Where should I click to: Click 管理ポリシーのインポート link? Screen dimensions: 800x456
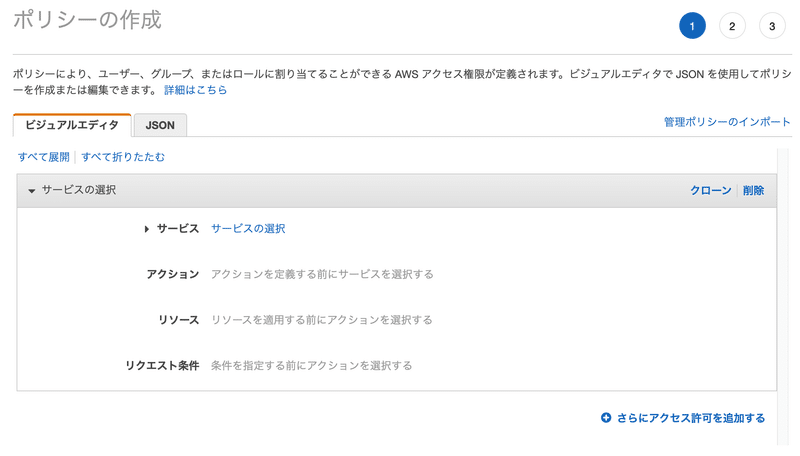(x=727, y=122)
